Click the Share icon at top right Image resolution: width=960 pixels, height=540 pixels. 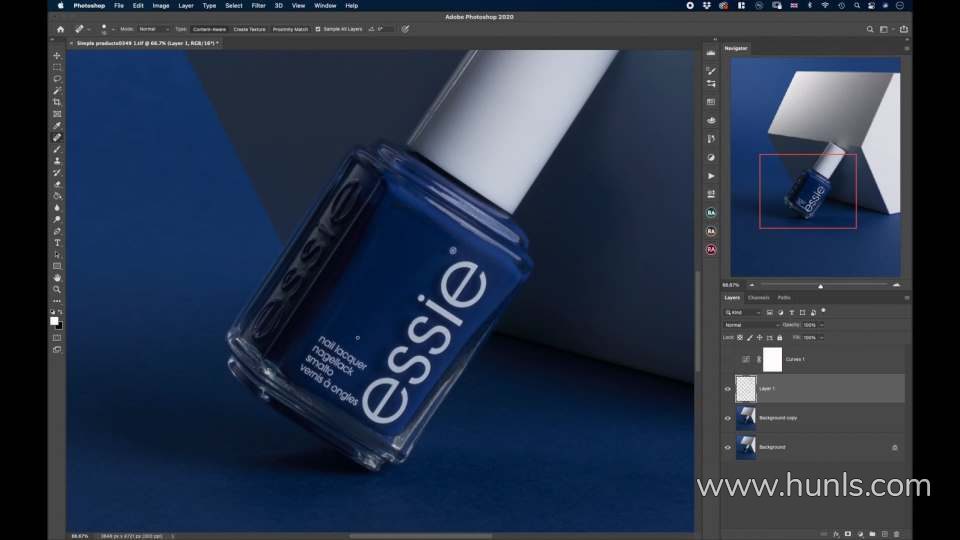pyautogui.click(x=904, y=29)
